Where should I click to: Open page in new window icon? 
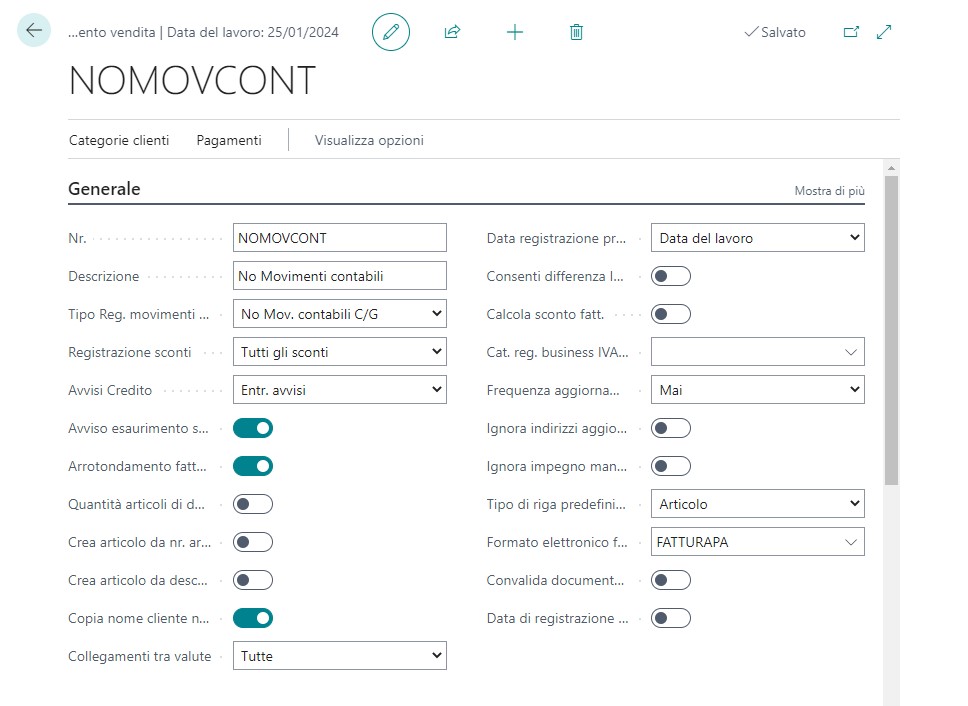point(851,32)
